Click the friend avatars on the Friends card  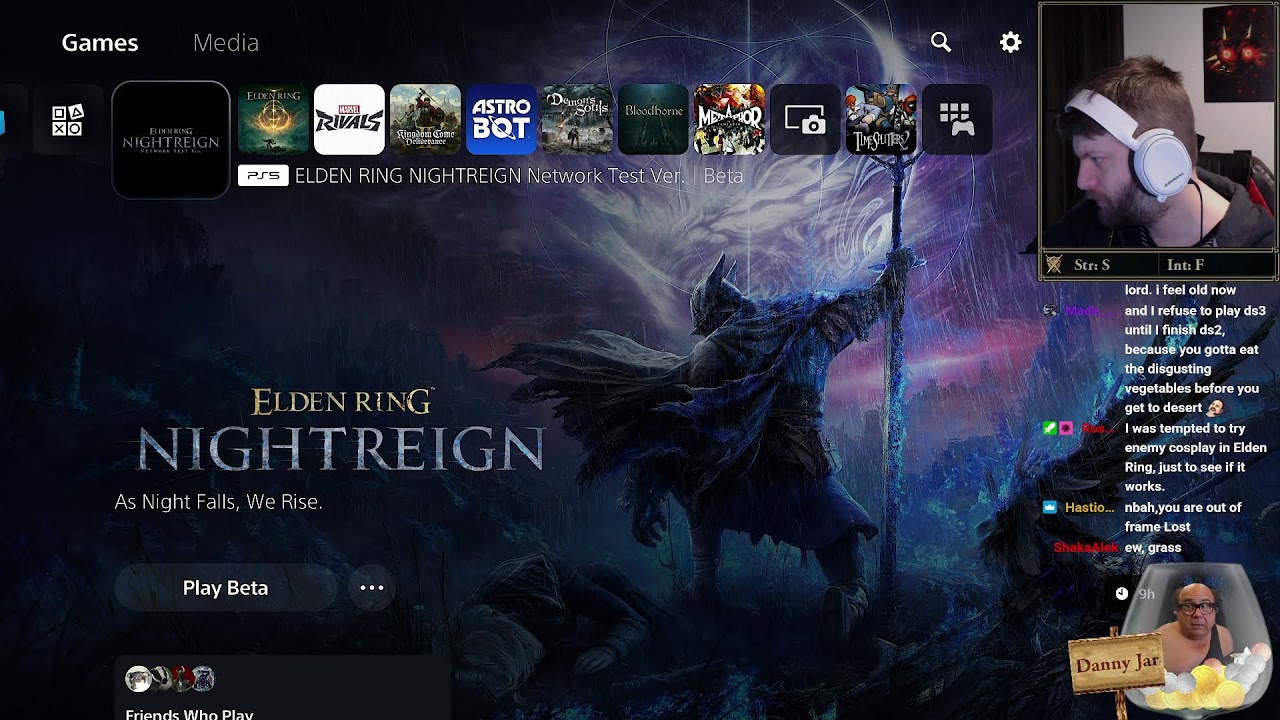(170, 679)
